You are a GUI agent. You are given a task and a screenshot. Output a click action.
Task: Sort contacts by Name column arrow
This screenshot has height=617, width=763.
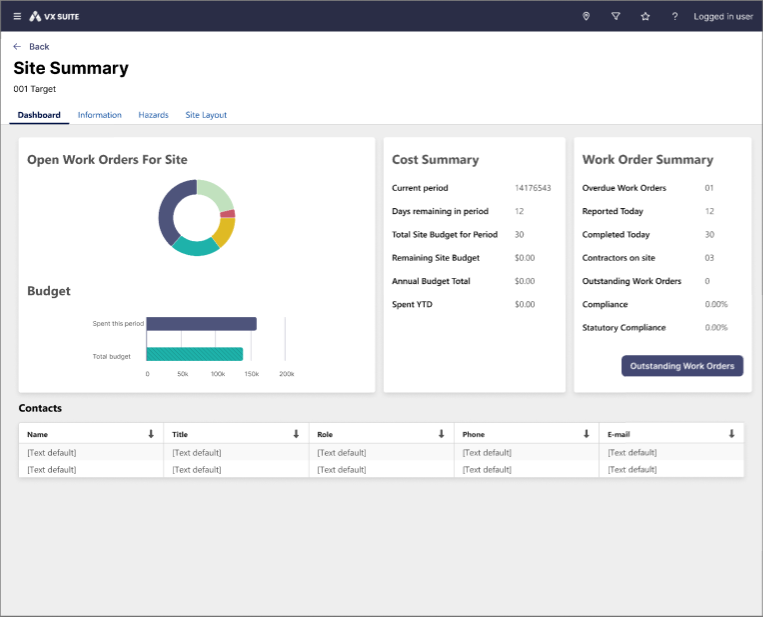[x=151, y=434]
